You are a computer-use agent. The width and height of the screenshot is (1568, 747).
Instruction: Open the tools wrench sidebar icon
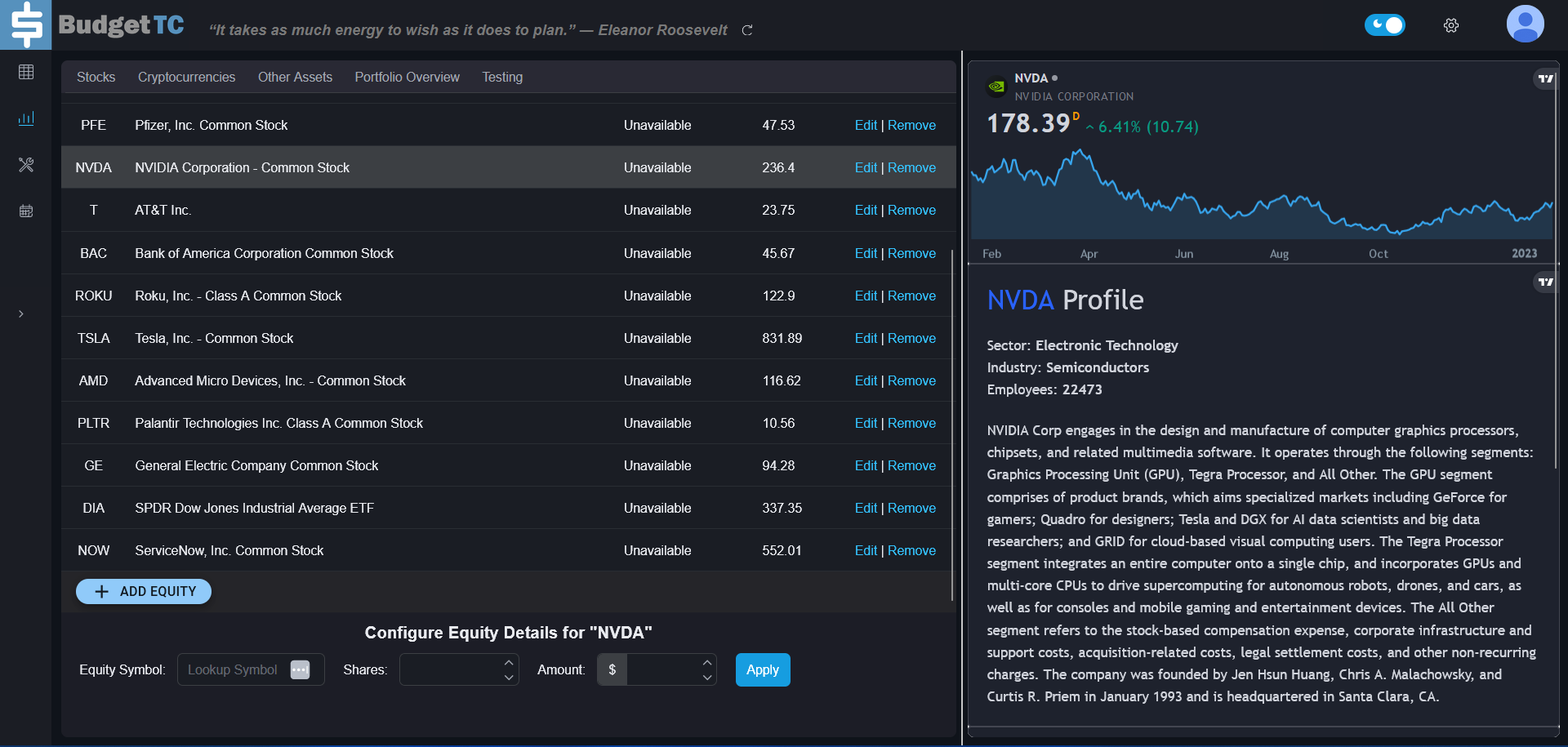coord(26,165)
